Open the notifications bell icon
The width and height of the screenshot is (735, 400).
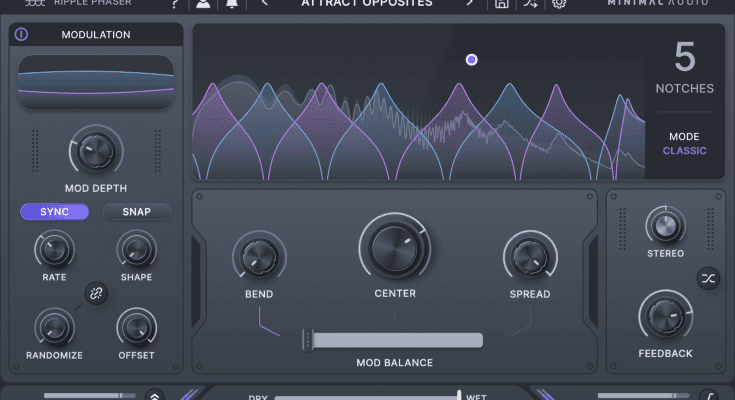(232, 4)
